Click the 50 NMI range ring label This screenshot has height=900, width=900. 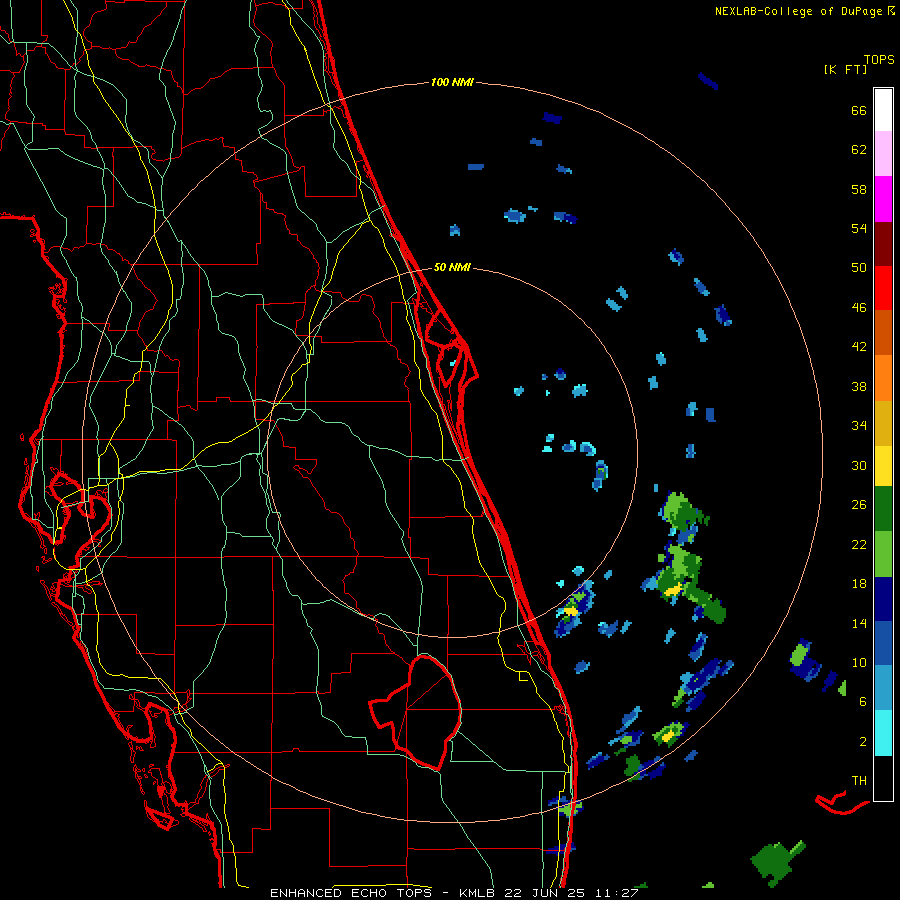click(452, 267)
